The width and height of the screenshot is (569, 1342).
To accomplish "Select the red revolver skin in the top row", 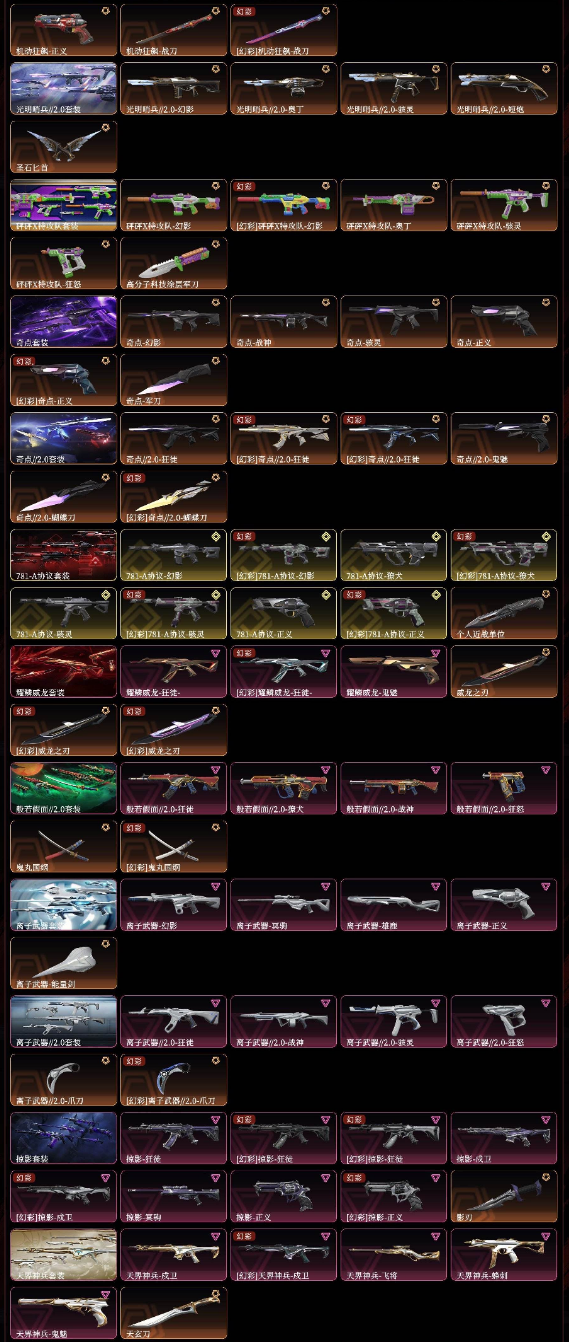I will coord(63,30).
